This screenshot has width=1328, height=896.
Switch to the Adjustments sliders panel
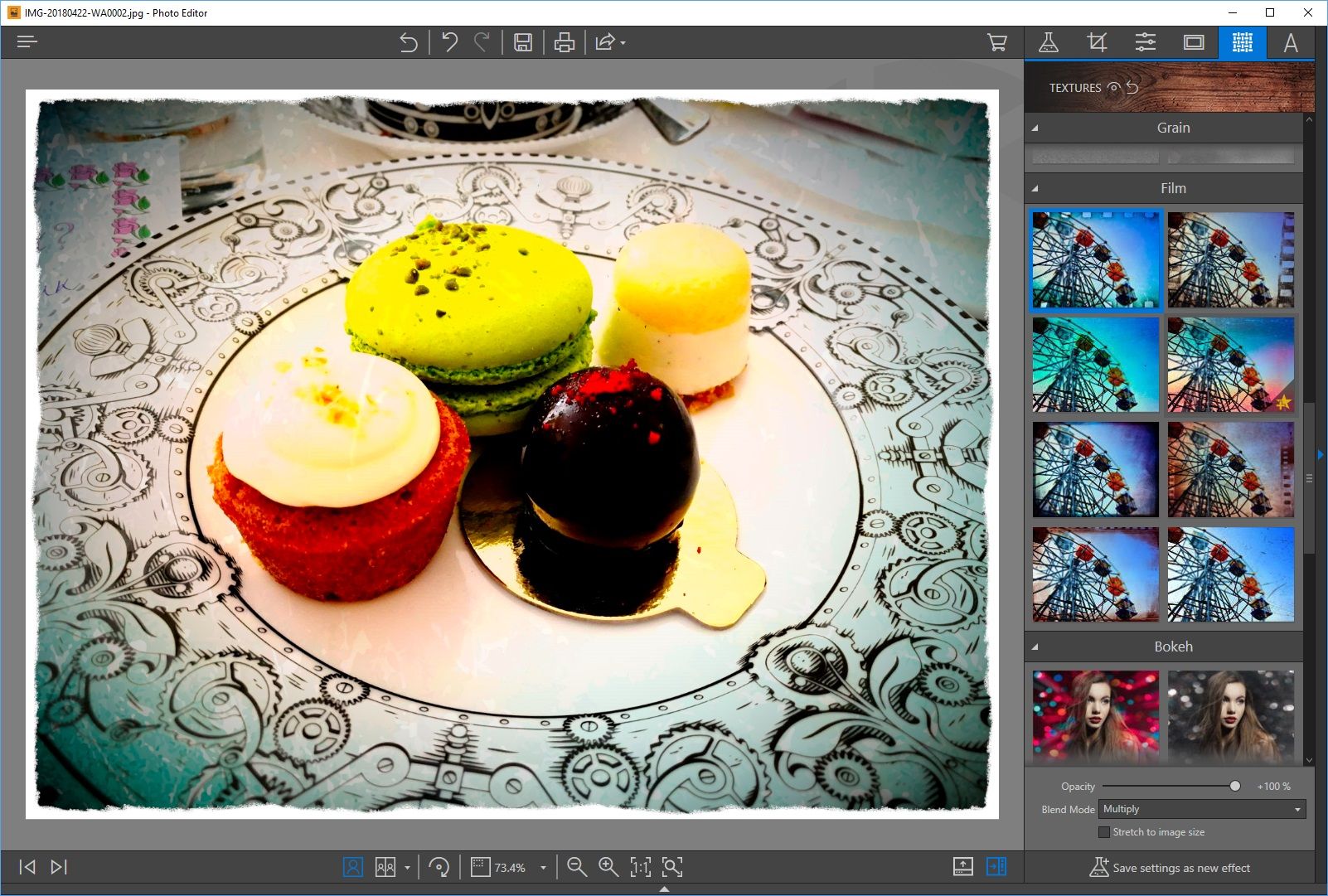[1146, 42]
